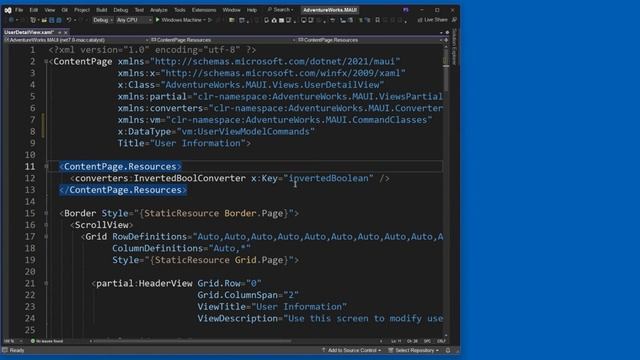Select the UserDetailView.xaml tab
Image resolution: width=640 pixels, height=360 pixels.
(29, 32)
